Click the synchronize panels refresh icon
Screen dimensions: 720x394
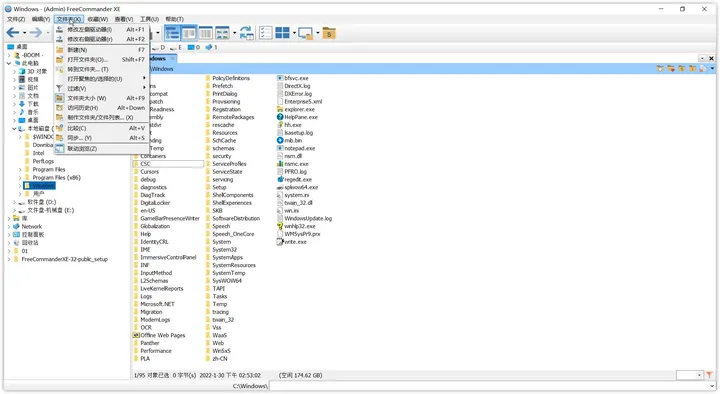[x=247, y=33]
